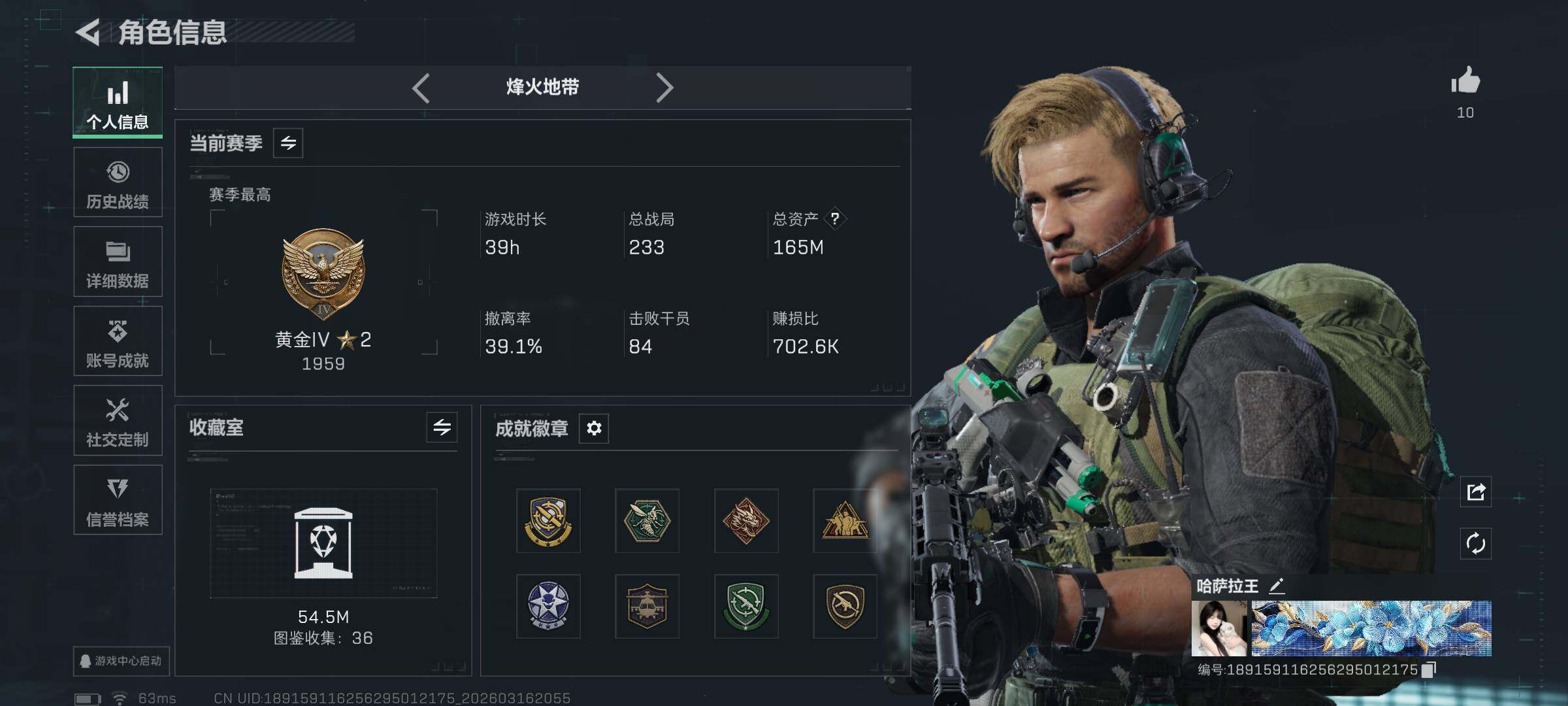Click the player avatar photo thumbnail

click(1219, 628)
